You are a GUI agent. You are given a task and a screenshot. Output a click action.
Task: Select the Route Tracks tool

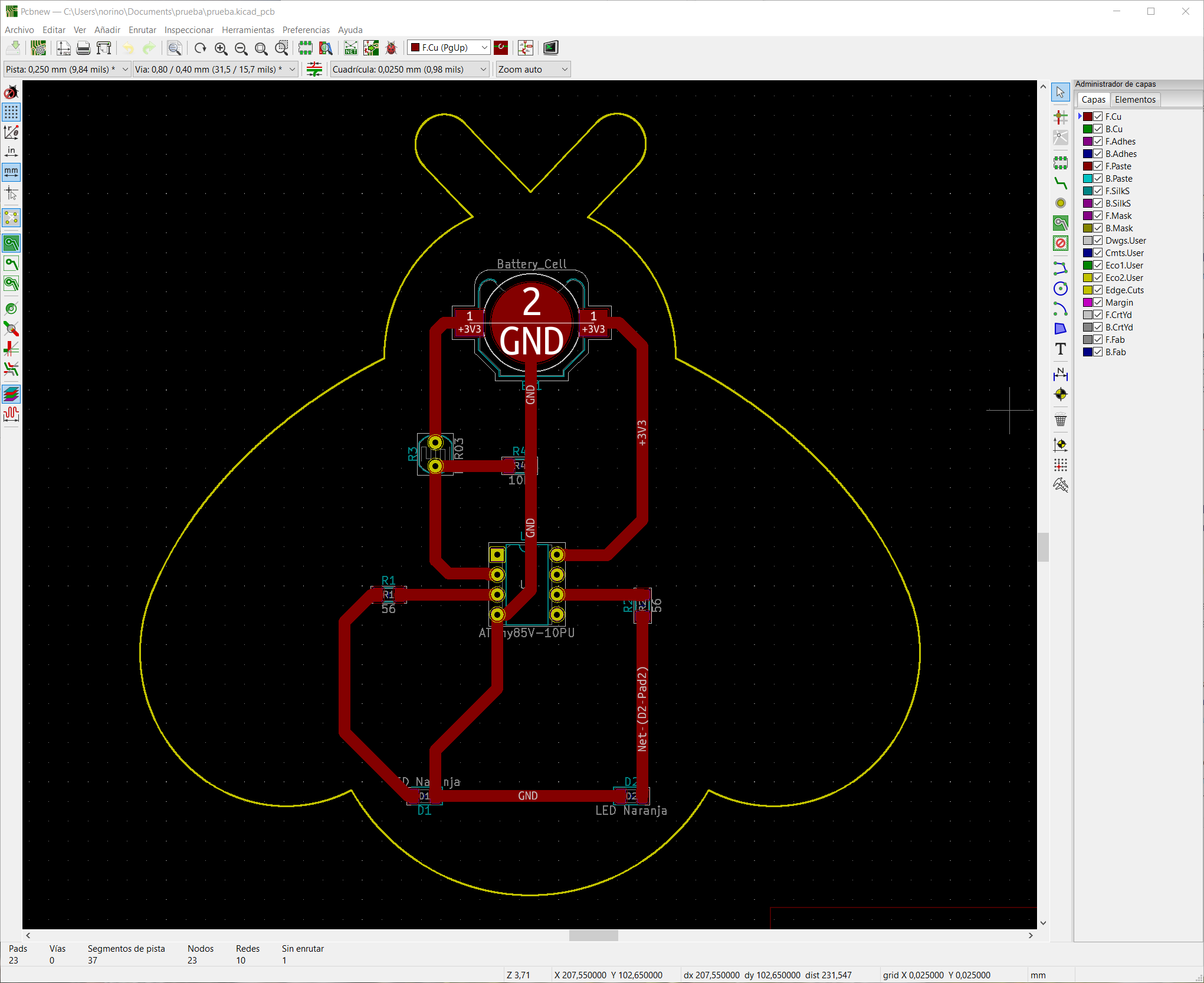pos(1061,183)
